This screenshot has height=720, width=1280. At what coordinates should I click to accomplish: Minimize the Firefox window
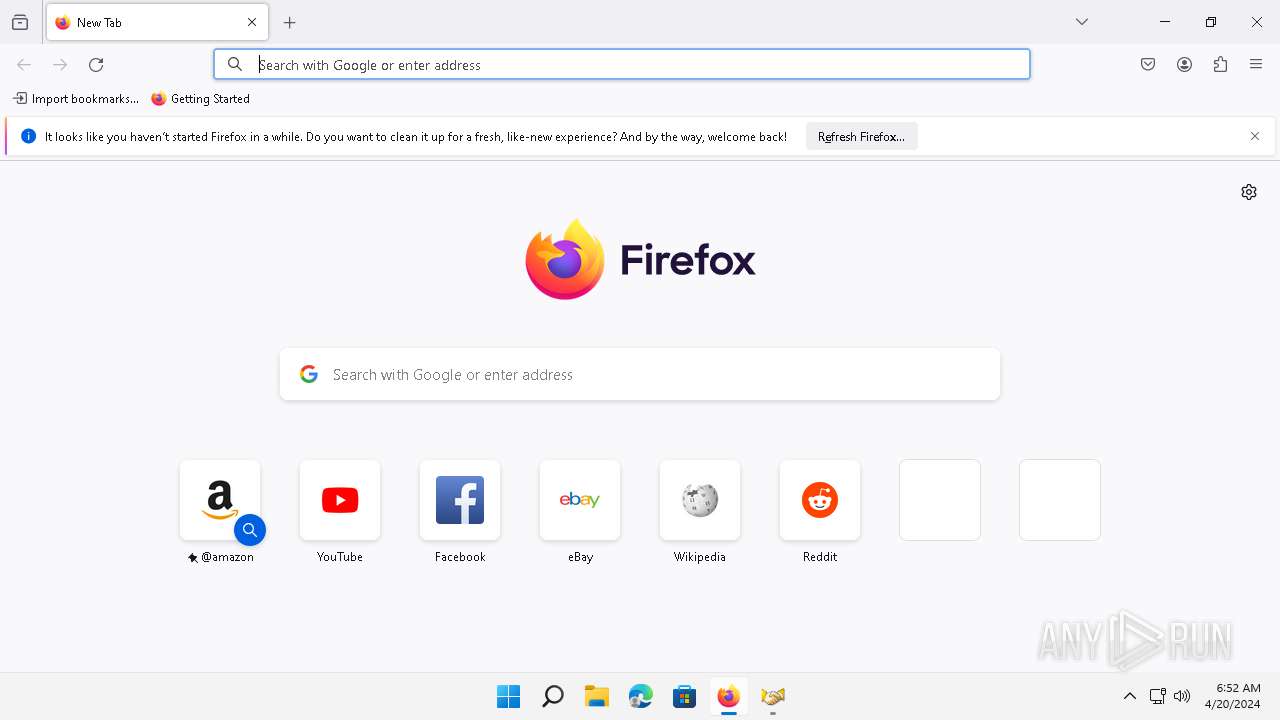1165,22
